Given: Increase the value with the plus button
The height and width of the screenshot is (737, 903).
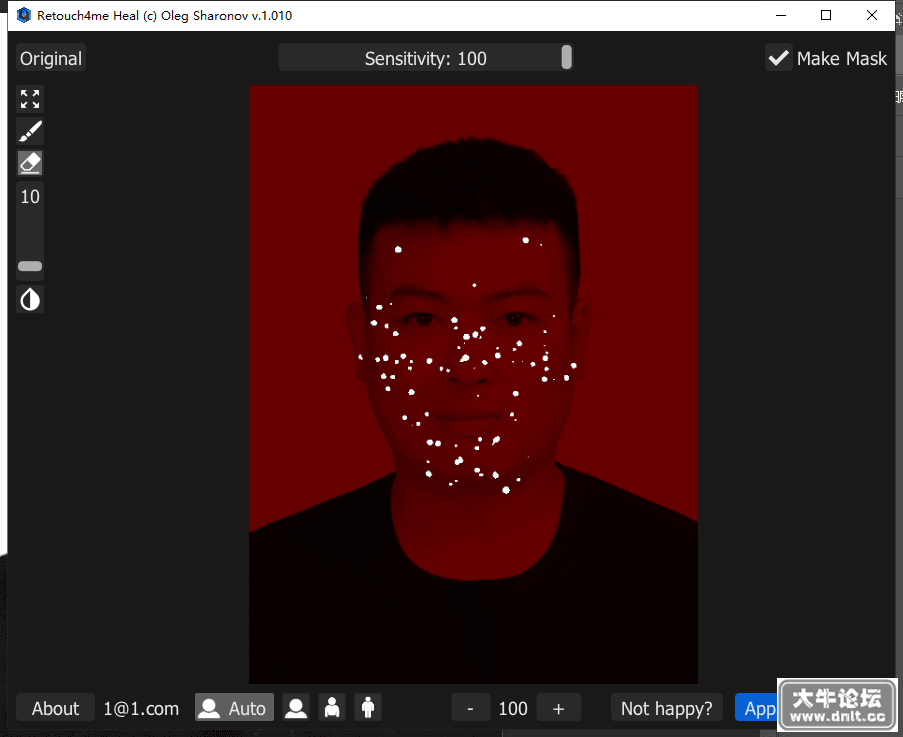Looking at the screenshot, I should [559, 708].
